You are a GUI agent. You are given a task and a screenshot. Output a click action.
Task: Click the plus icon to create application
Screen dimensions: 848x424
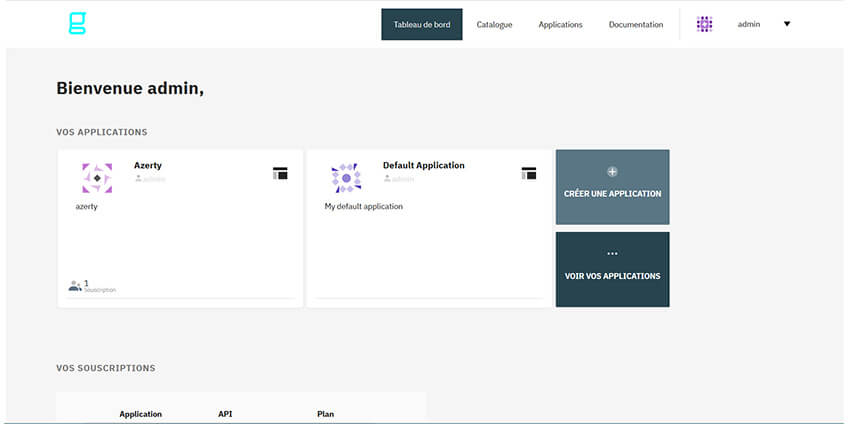point(612,172)
